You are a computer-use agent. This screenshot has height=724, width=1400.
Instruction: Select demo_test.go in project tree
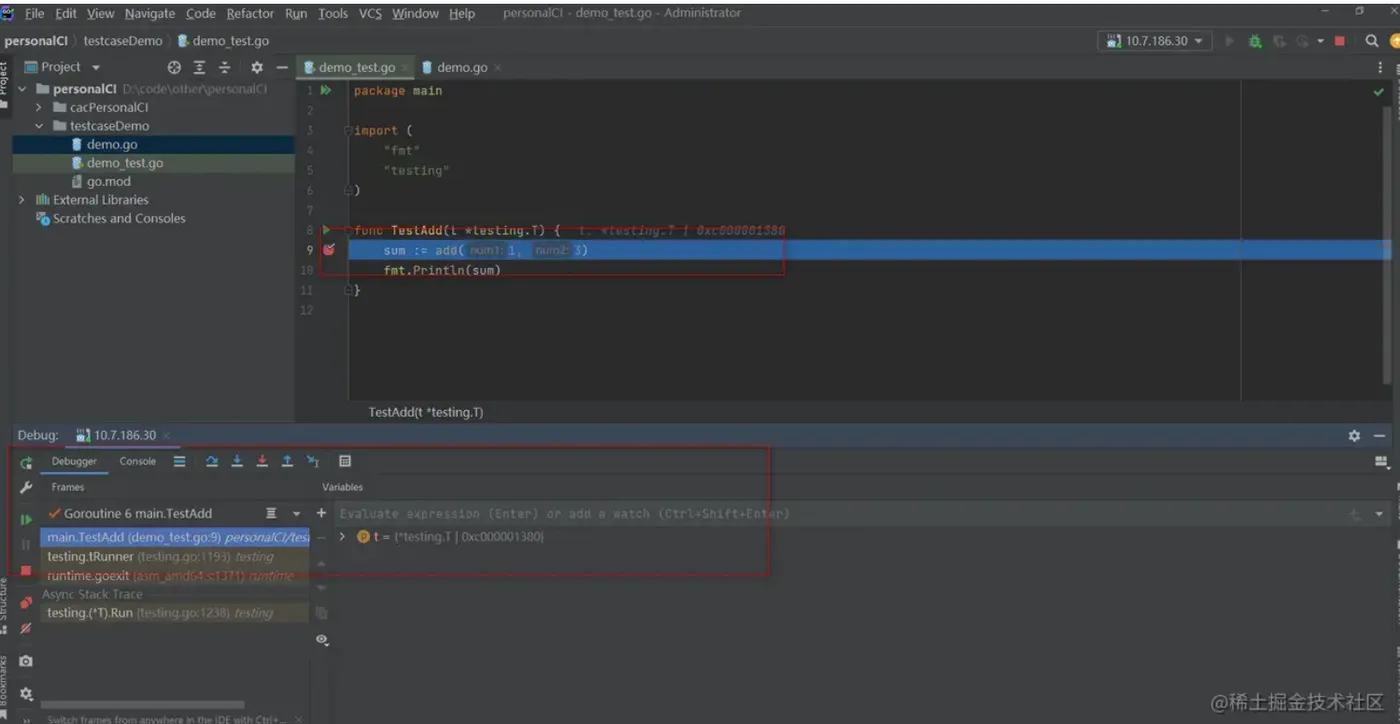click(x=124, y=163)
